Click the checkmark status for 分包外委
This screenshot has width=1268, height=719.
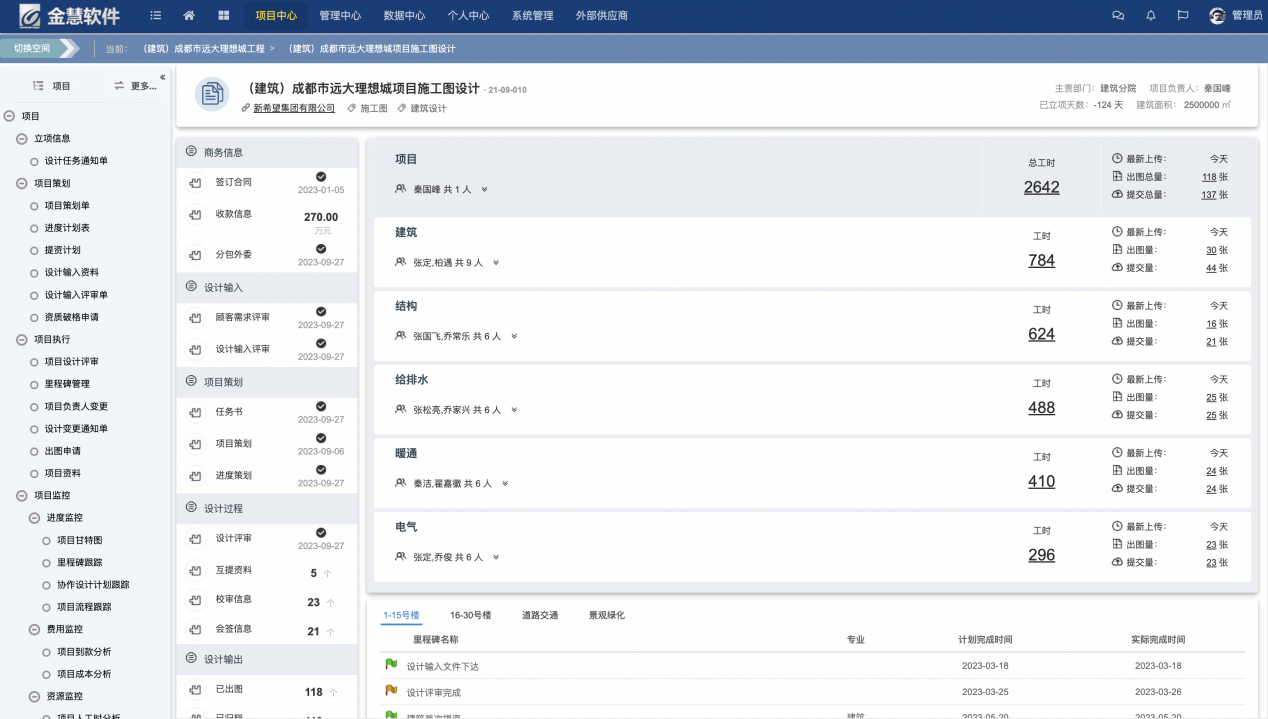[321, 249]
